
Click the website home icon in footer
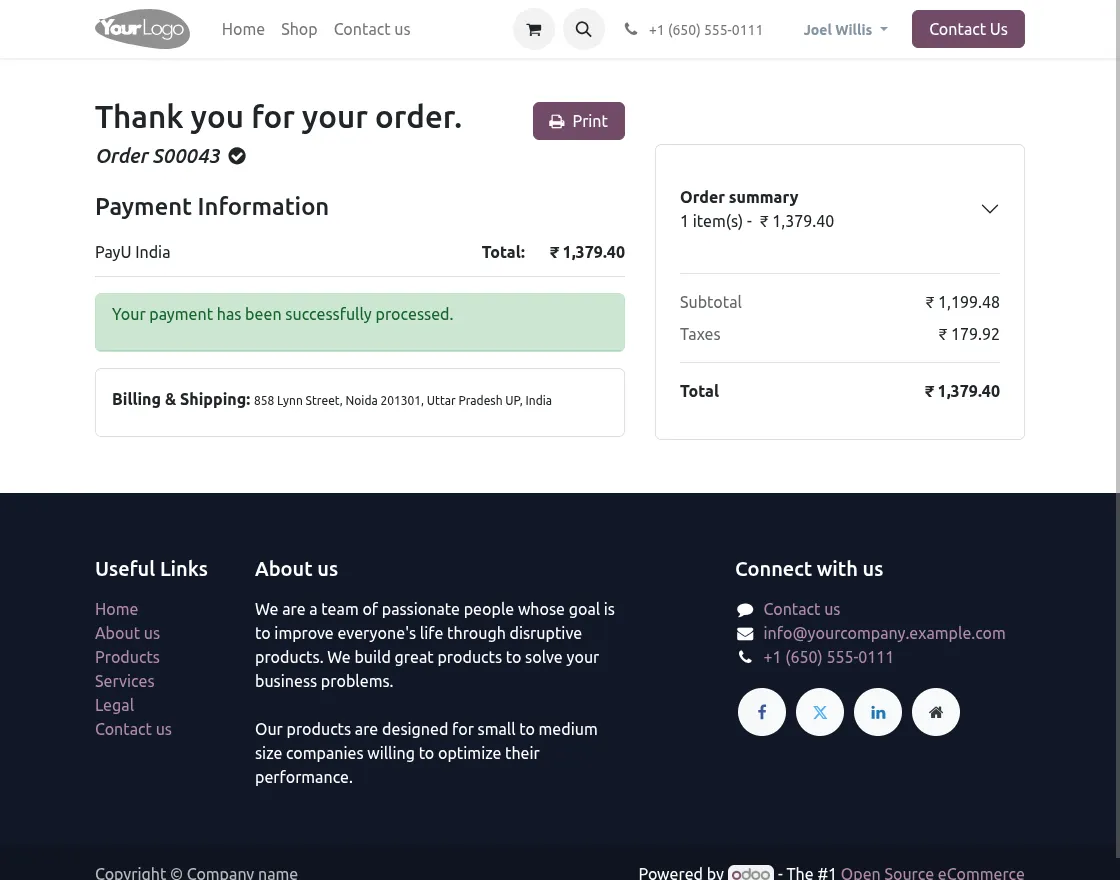(936, 712)
